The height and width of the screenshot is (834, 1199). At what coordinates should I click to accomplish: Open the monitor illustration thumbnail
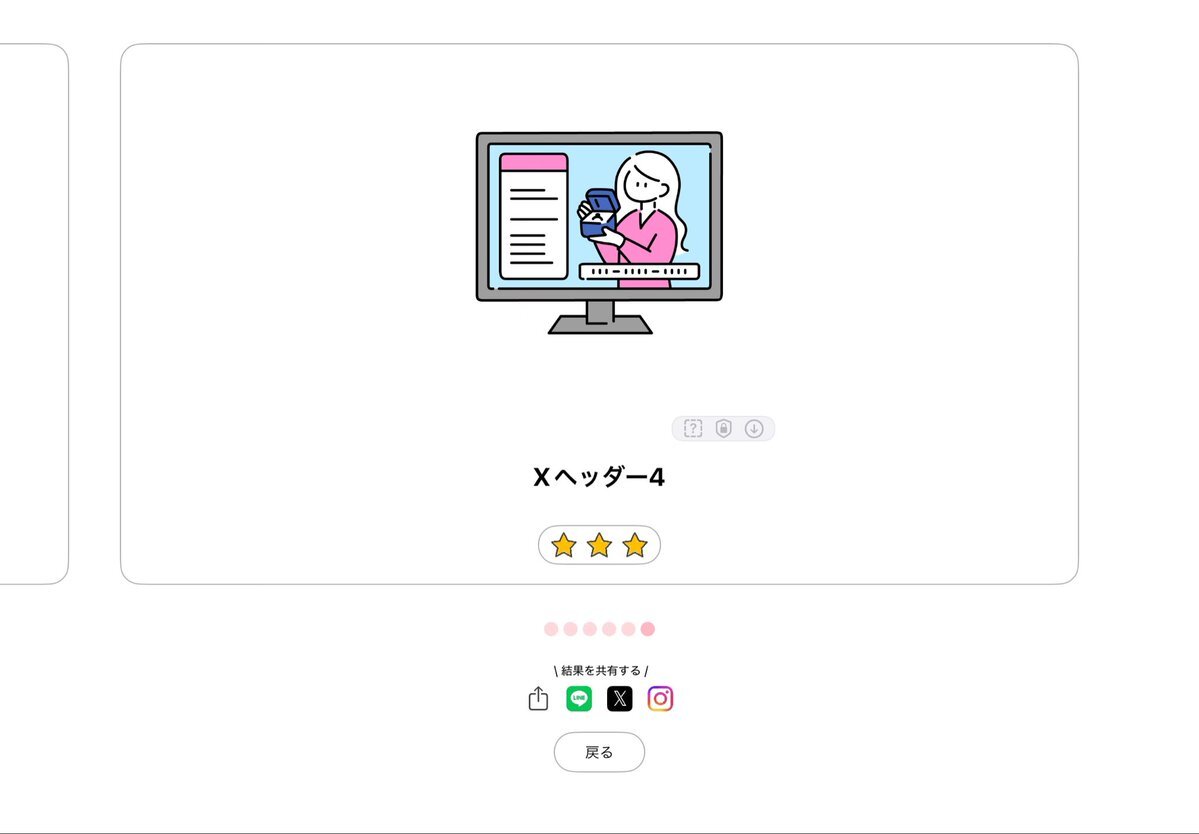coord(600,232)
